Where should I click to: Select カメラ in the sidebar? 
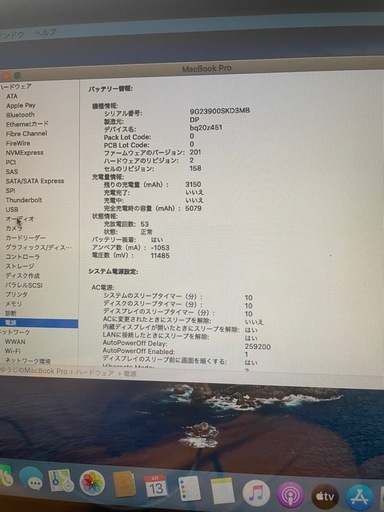tap(14, 228)
